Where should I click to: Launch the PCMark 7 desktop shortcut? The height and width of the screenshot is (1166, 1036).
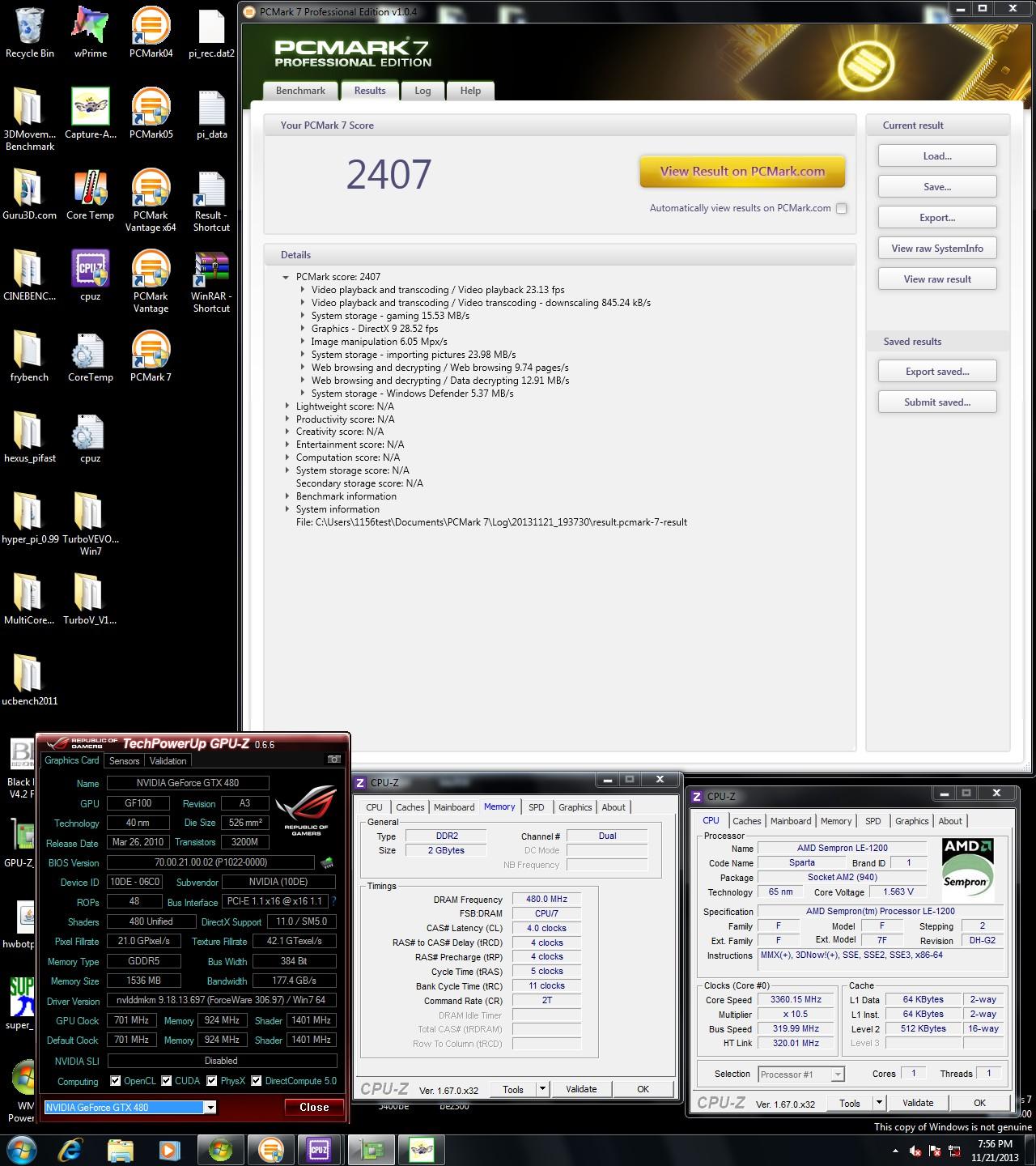click(x=151, y=356)
